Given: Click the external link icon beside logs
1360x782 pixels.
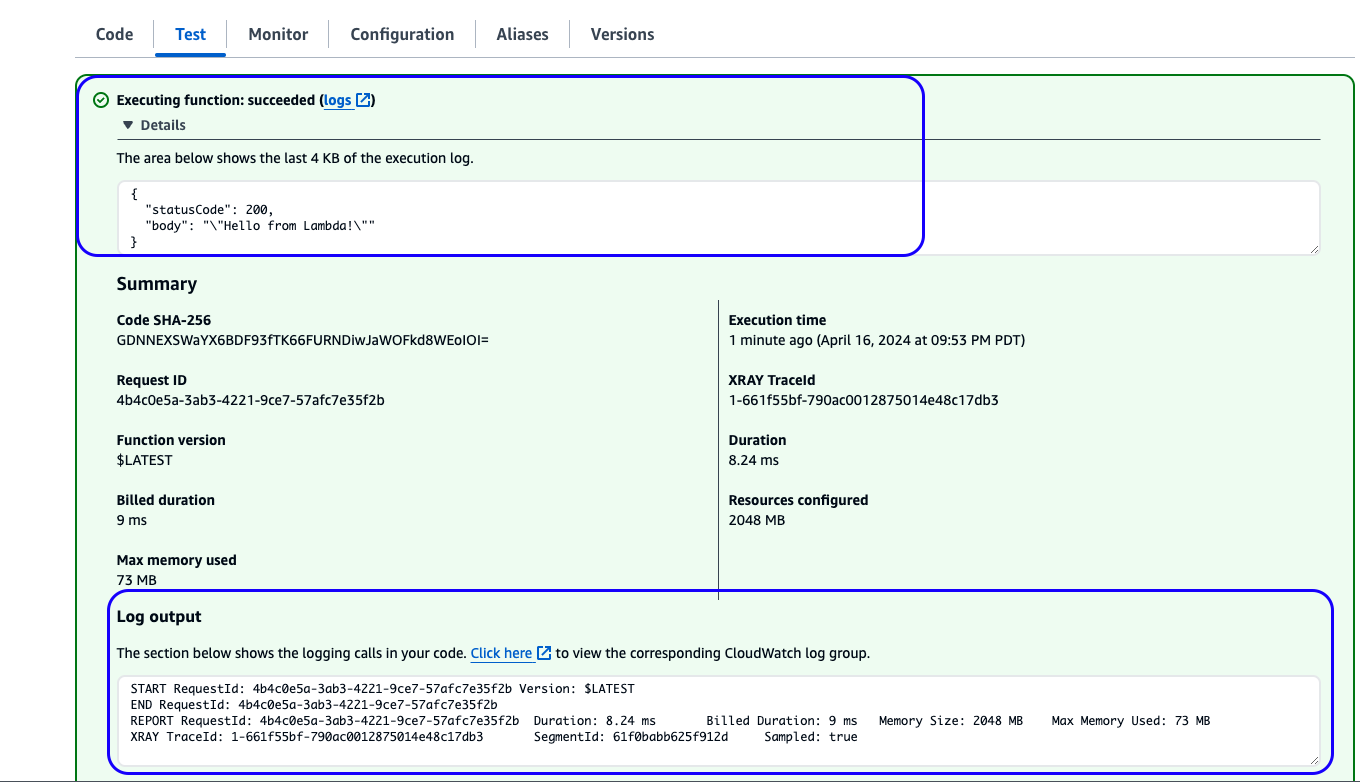Looking at the screenshot, I should (364, 100).
